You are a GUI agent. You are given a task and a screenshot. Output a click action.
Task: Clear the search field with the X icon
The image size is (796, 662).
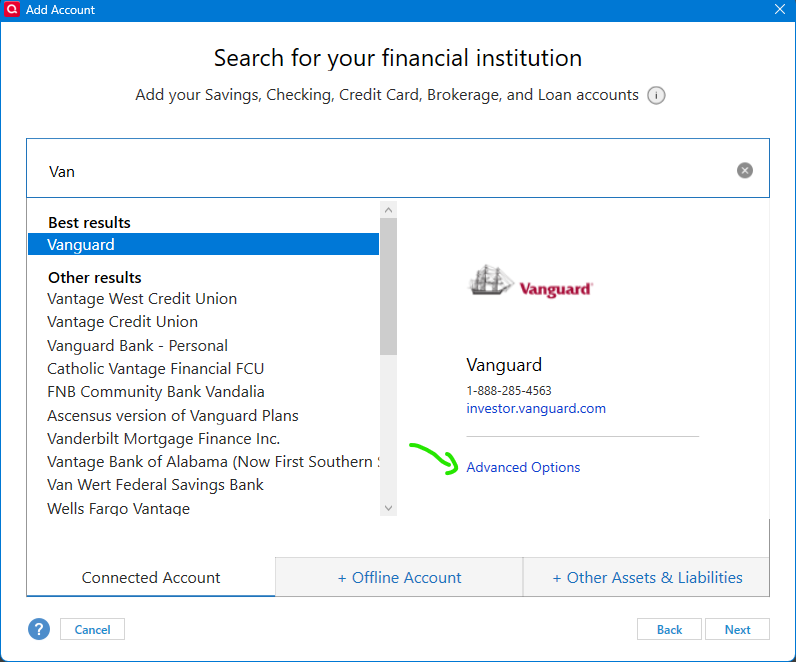click(745, 171)
